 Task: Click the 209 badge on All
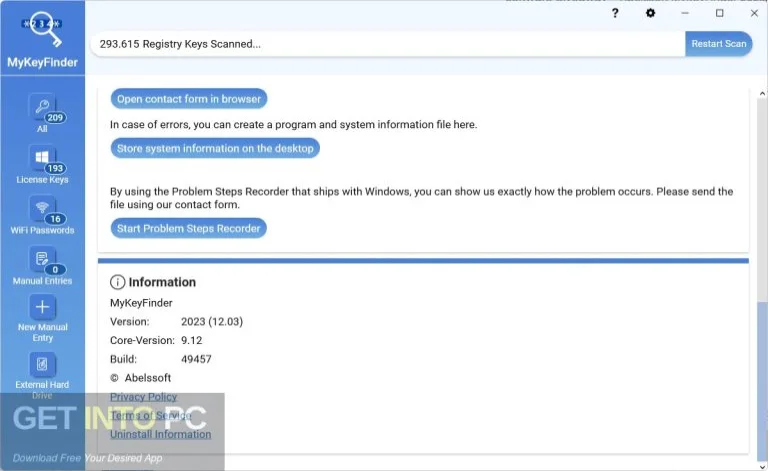tap(55, 118)
